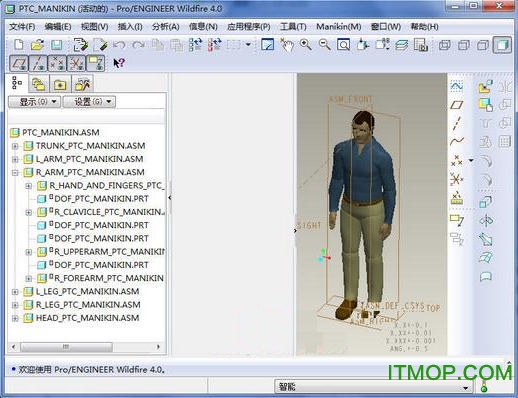Open the 文件(F) menu

click(22, 27)
